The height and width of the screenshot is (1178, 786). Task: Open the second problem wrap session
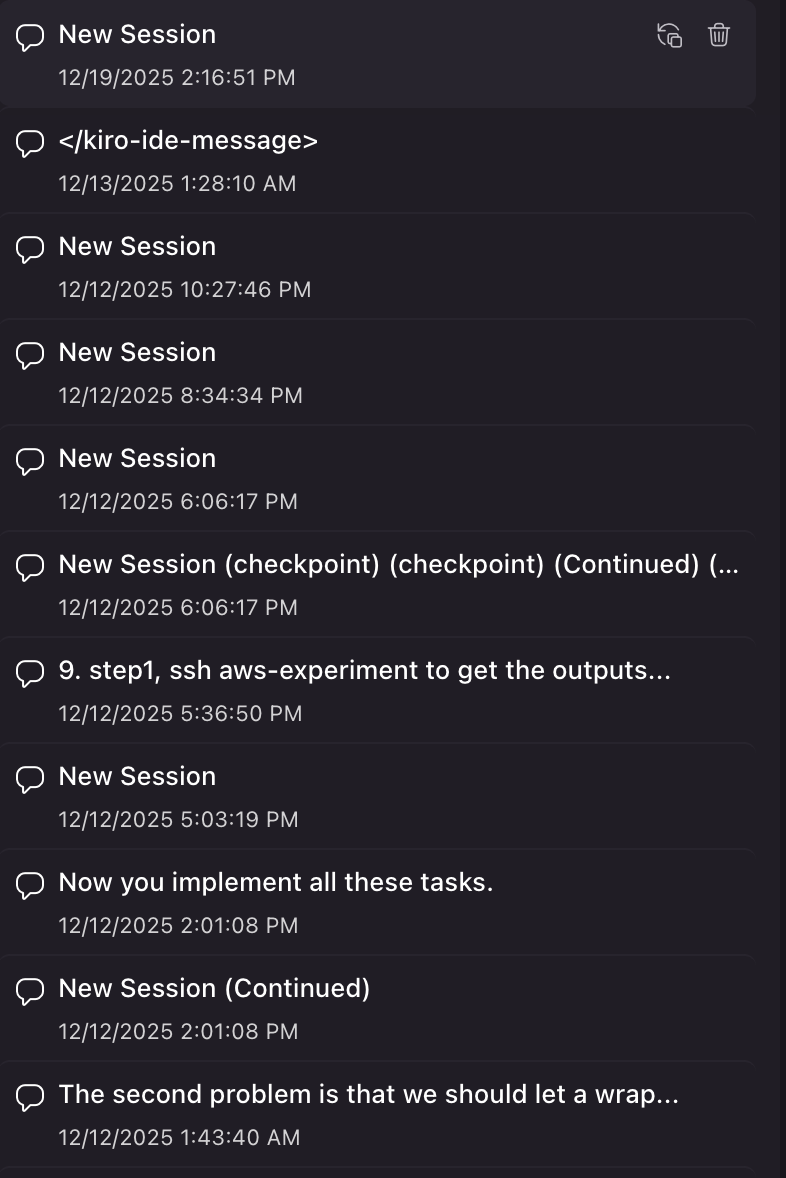click(368, 1095)
